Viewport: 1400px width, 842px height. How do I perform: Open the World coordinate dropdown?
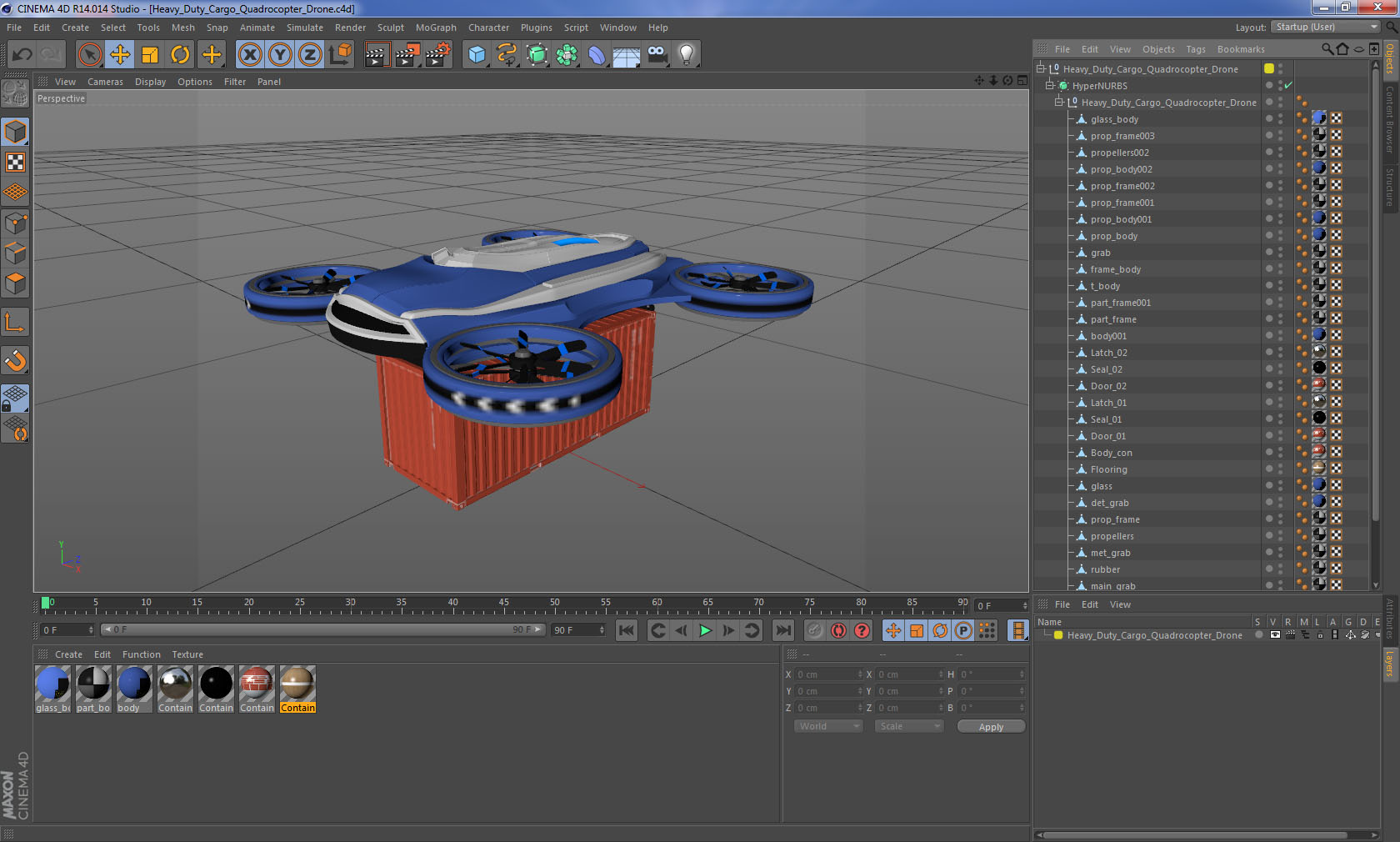[x=828, y=726]
